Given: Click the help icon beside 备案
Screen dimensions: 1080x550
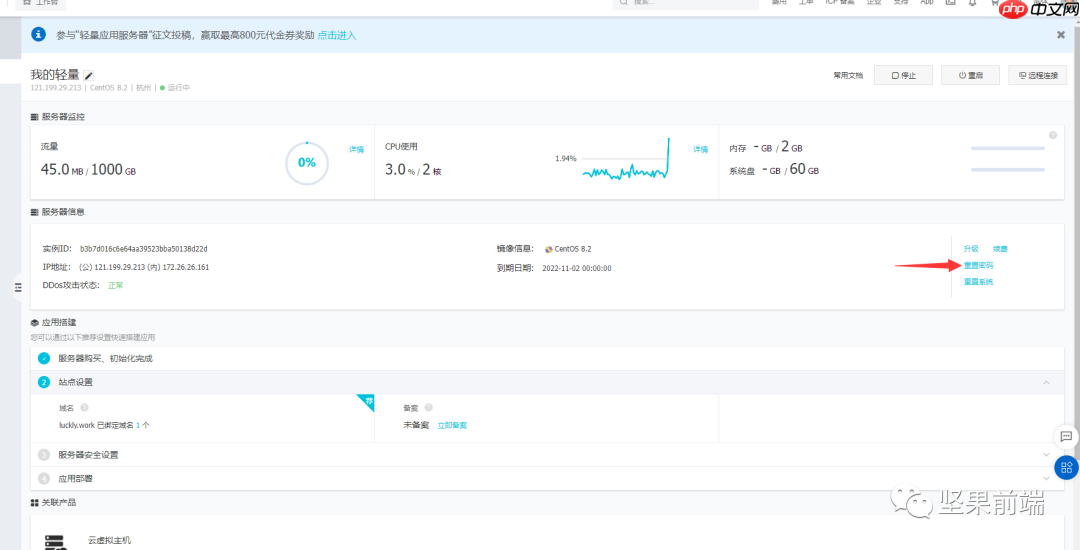Looking at the screenshot, I should click(428, 408).
